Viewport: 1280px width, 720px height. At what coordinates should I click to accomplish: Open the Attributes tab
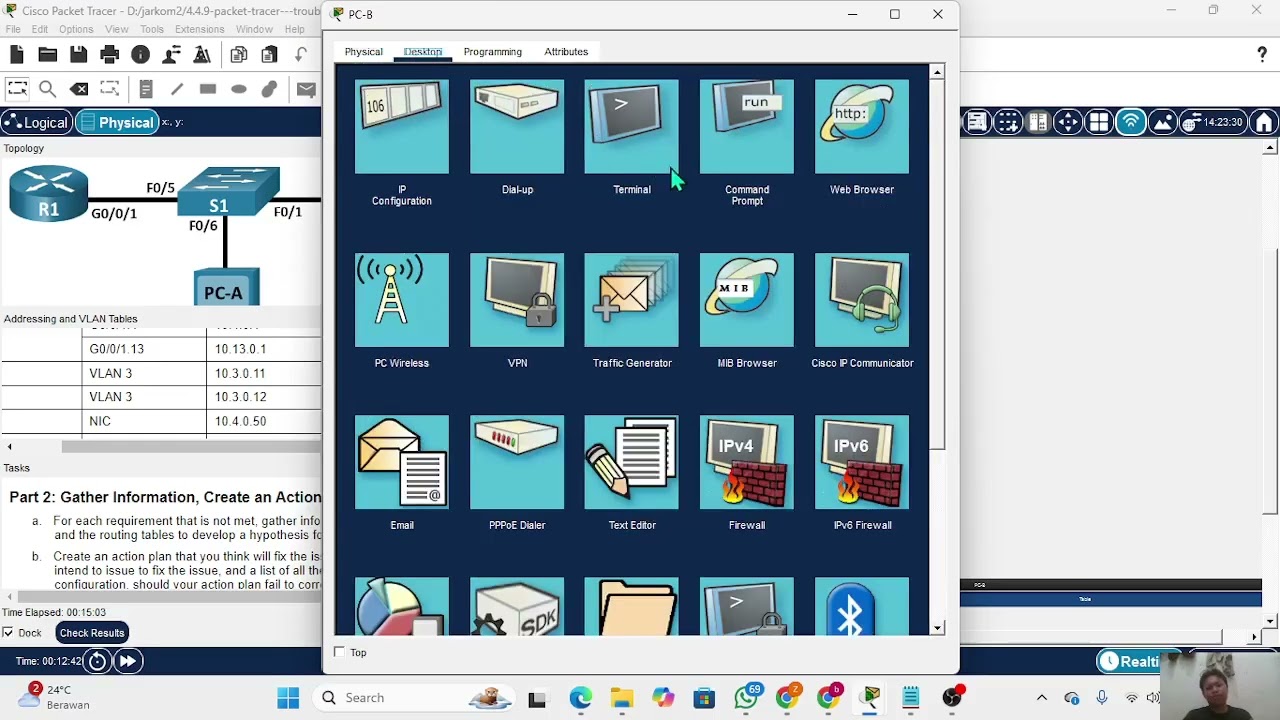(566, 52)
